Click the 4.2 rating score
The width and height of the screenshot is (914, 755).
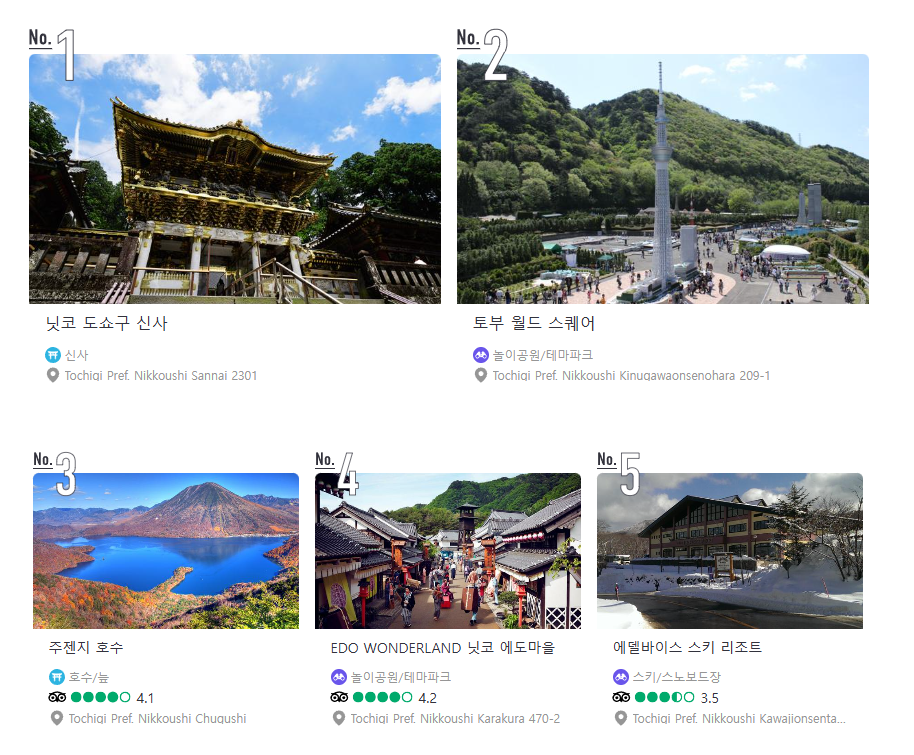click(x=427, y=698)
